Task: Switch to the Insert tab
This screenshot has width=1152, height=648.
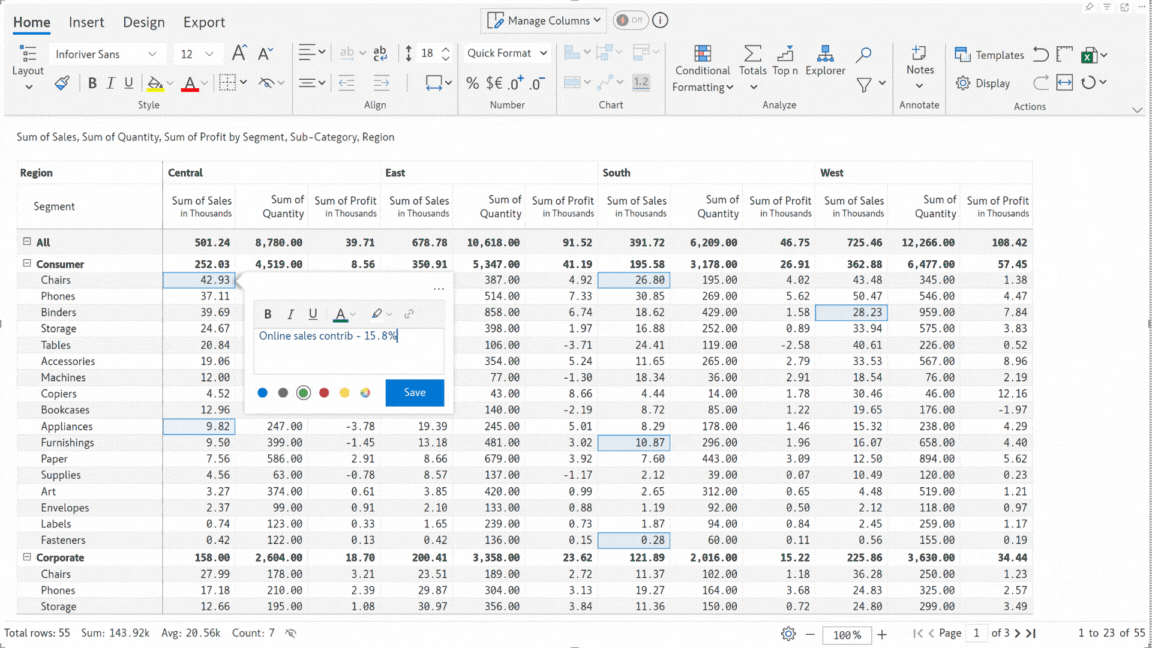Action: point(86,22)
